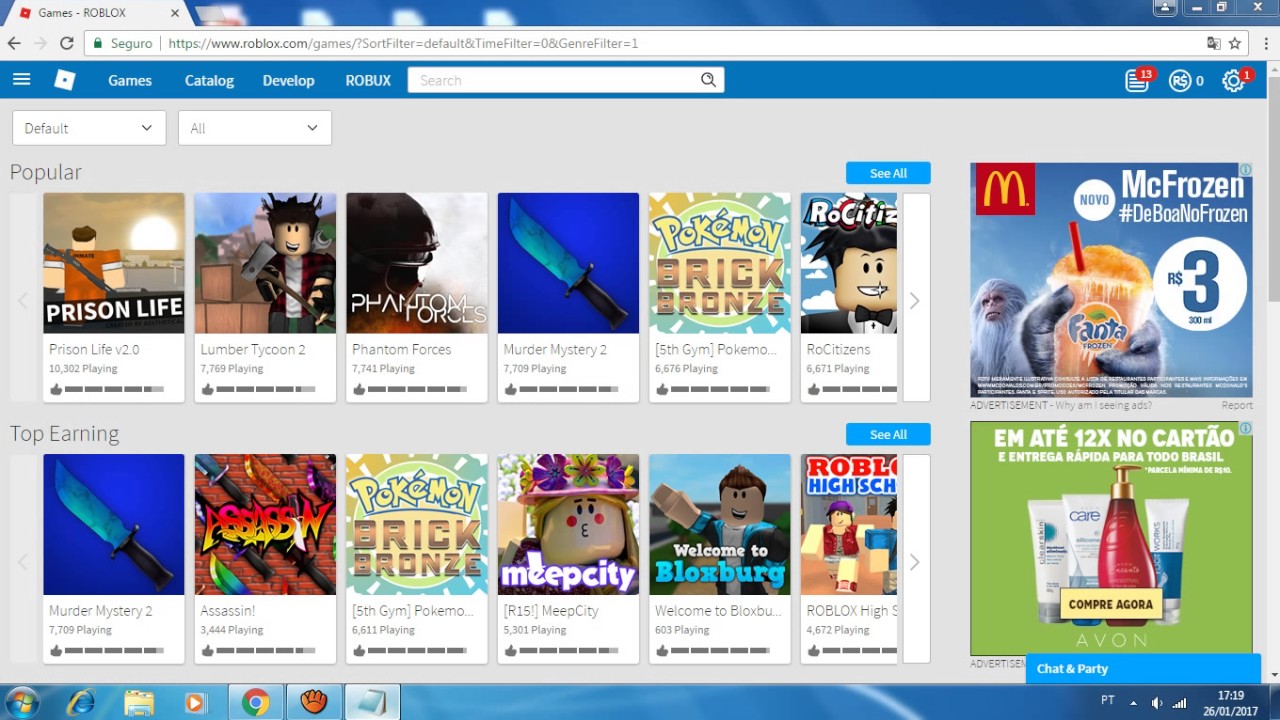
Task: Open Pokemon Brick Bronze thumbnail in Popular
Action: tap(720, 263)
